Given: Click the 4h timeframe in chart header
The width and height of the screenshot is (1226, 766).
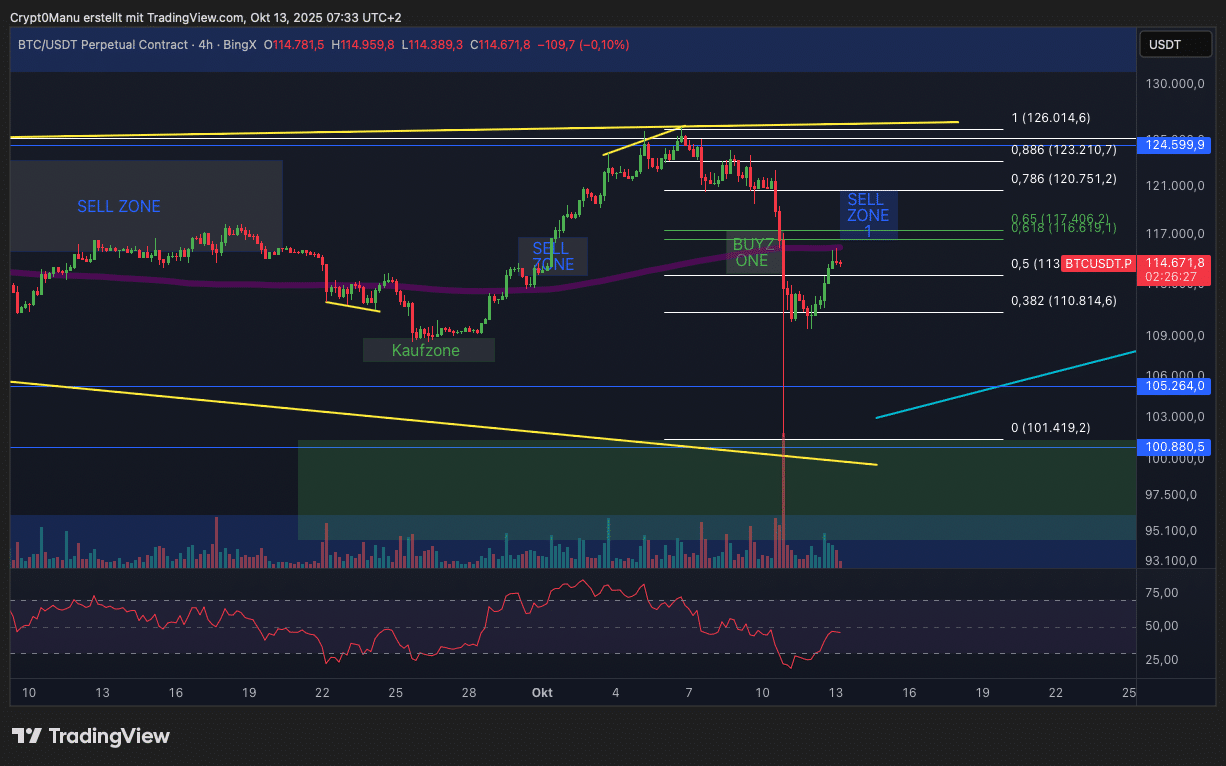Looking at the screenshot, I should tap(210, 45).
